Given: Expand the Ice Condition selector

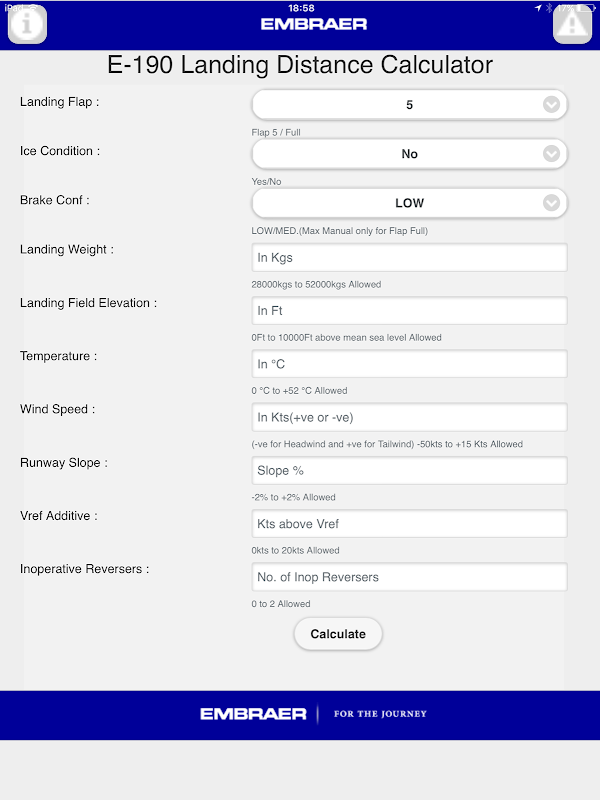Looking at the screenshot, I should 409,154.
